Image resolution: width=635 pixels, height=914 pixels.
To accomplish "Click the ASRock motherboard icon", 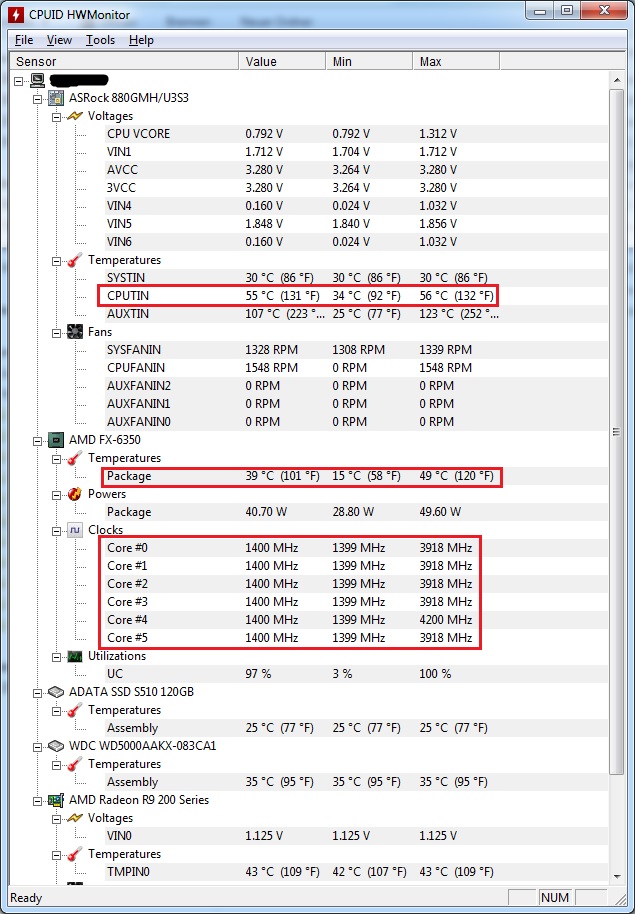I will 55,98.
